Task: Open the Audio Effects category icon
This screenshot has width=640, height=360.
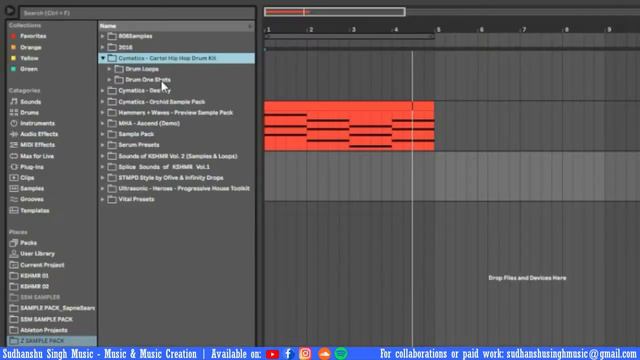Action: pos(14,134)
